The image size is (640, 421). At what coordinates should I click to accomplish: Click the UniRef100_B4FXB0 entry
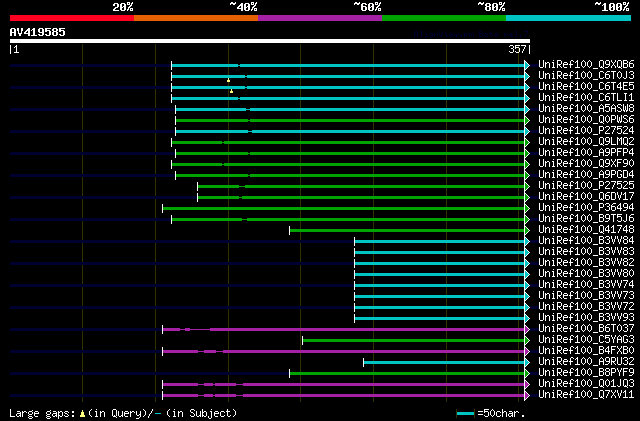point(586,351)
